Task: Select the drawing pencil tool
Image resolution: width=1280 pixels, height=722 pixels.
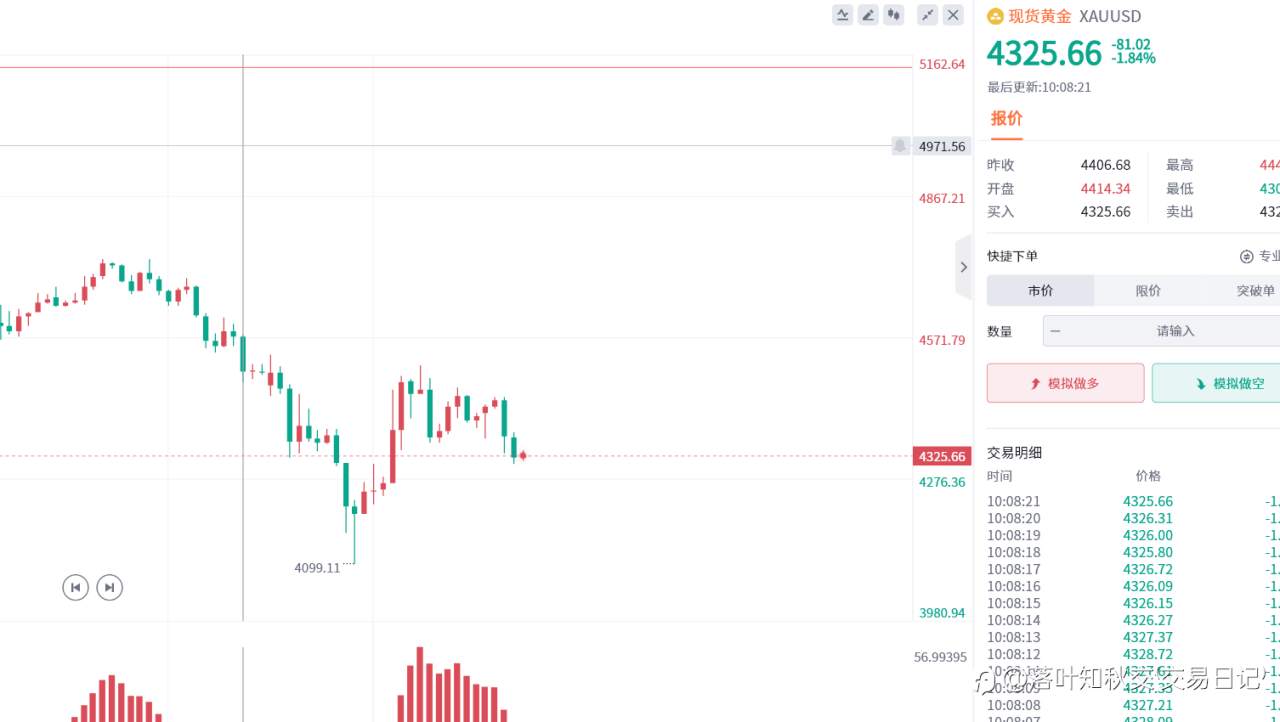Action: [x=868, y=15]
